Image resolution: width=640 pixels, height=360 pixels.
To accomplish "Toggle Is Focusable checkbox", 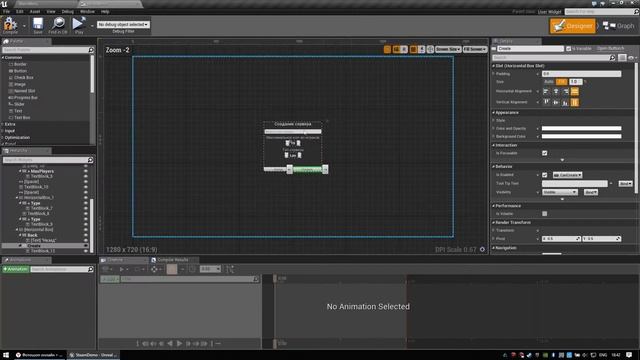I will coord(544,153).
